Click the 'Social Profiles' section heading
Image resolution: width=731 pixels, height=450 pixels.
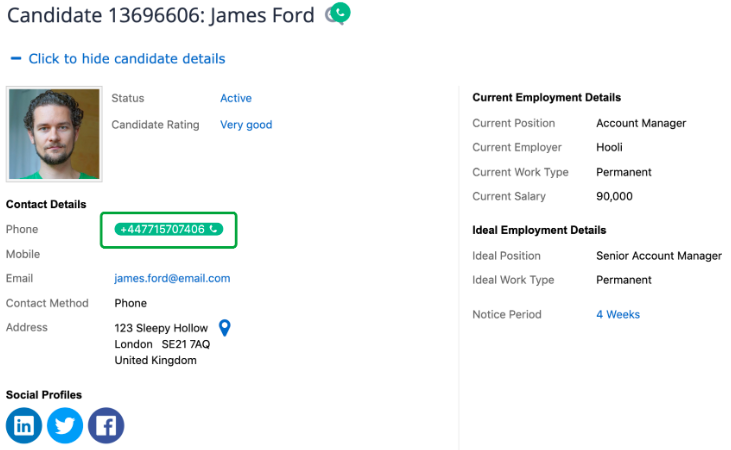(44, 395)
